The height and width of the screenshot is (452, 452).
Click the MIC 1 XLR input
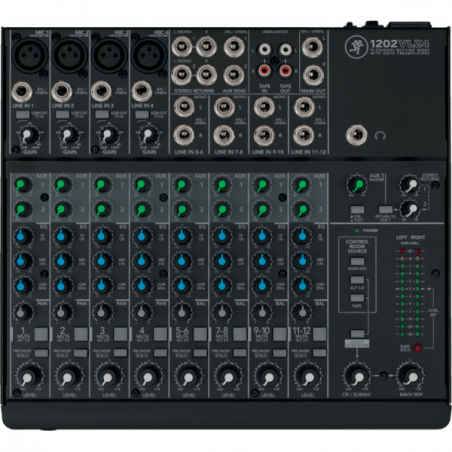click(30, 55)
